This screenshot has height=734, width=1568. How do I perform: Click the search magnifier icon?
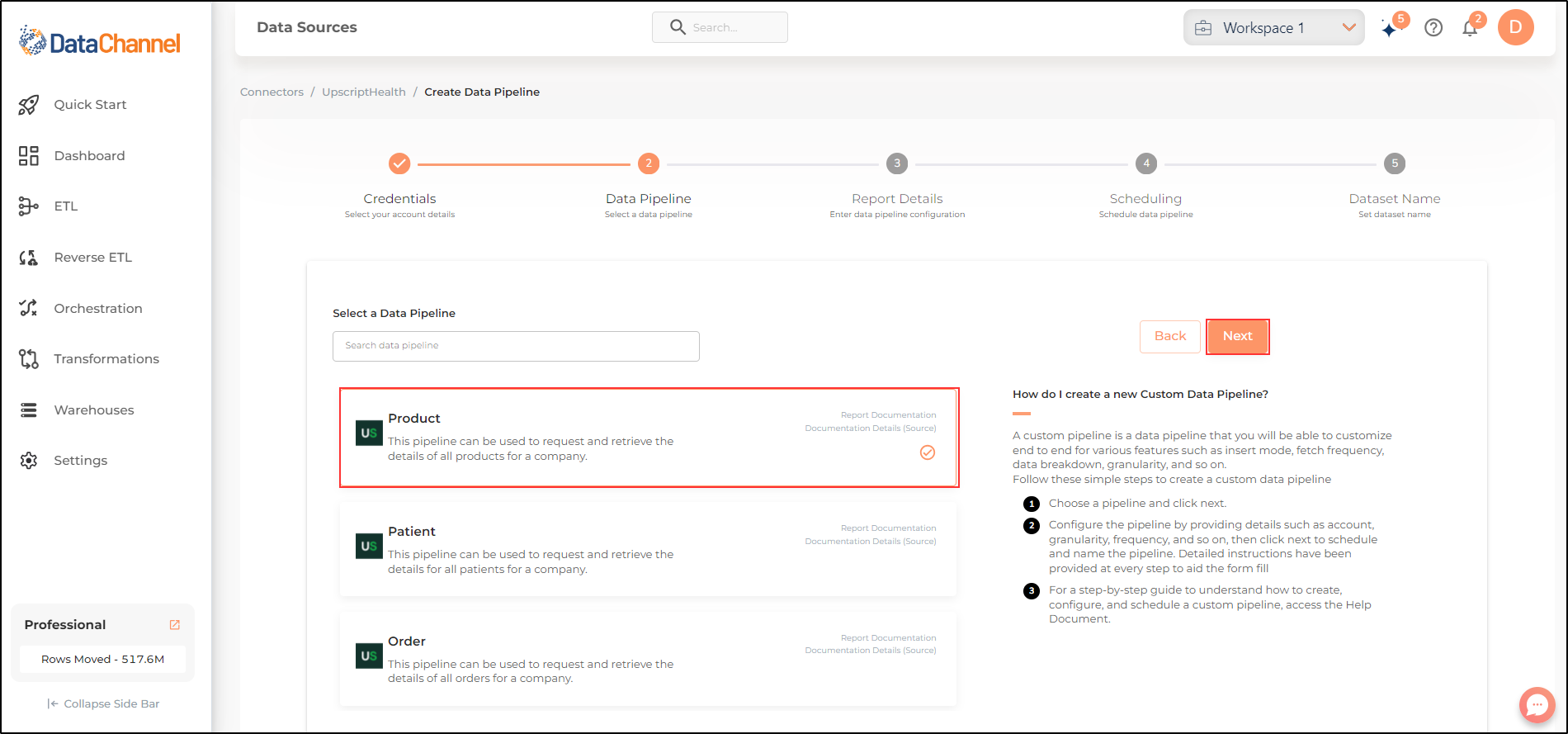(x=678, y=27)
